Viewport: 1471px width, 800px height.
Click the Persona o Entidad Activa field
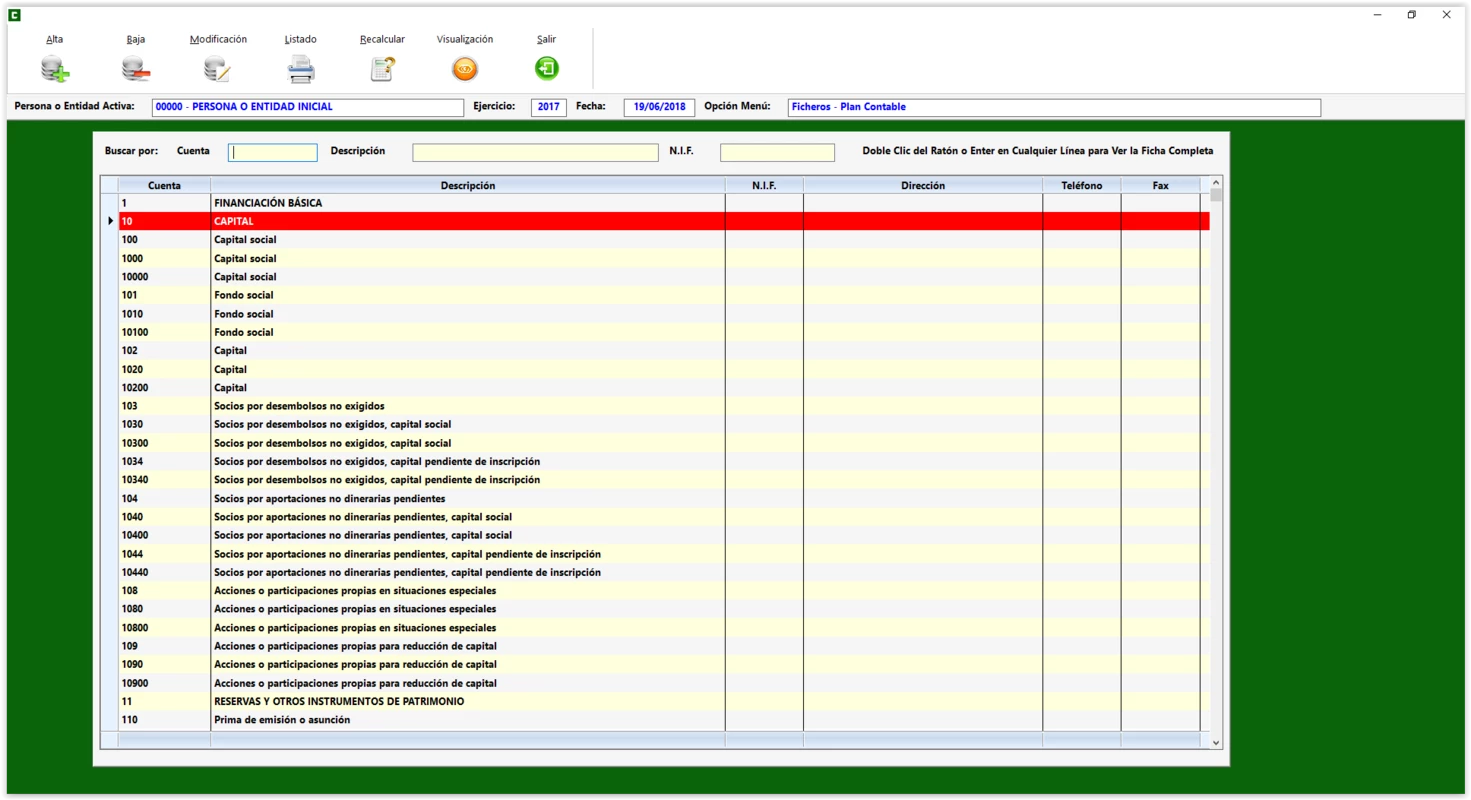pos(308,107)
